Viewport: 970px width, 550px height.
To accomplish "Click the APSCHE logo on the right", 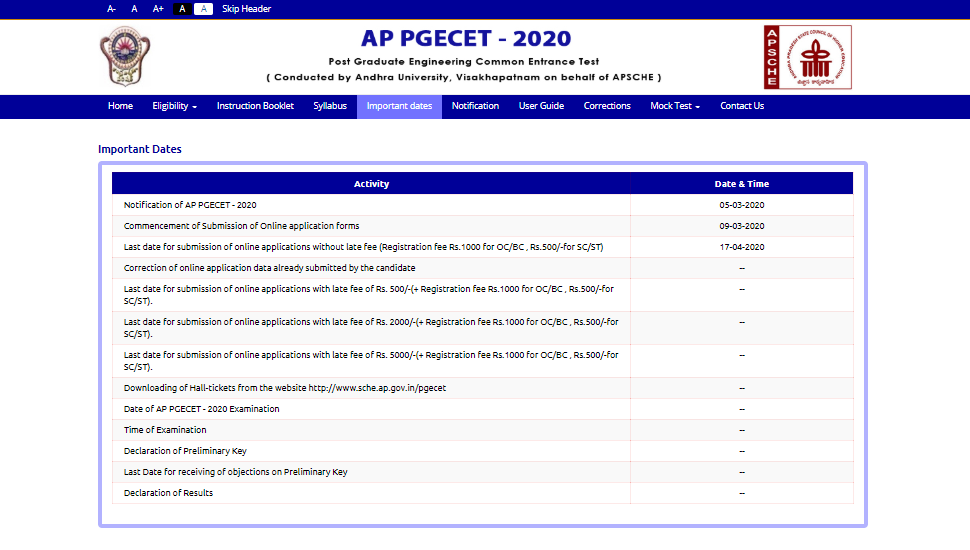I will (807, 57).
